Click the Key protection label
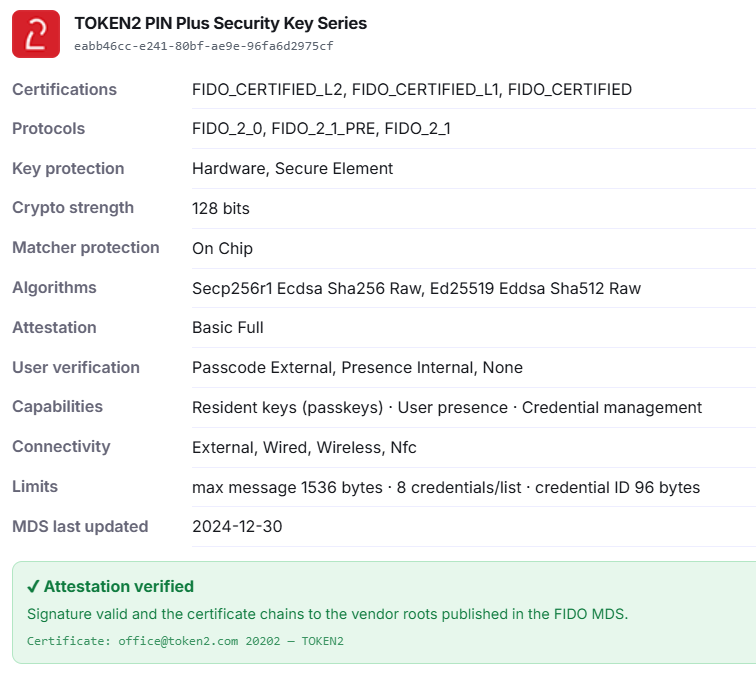The image size is (756, 674). 68,168
